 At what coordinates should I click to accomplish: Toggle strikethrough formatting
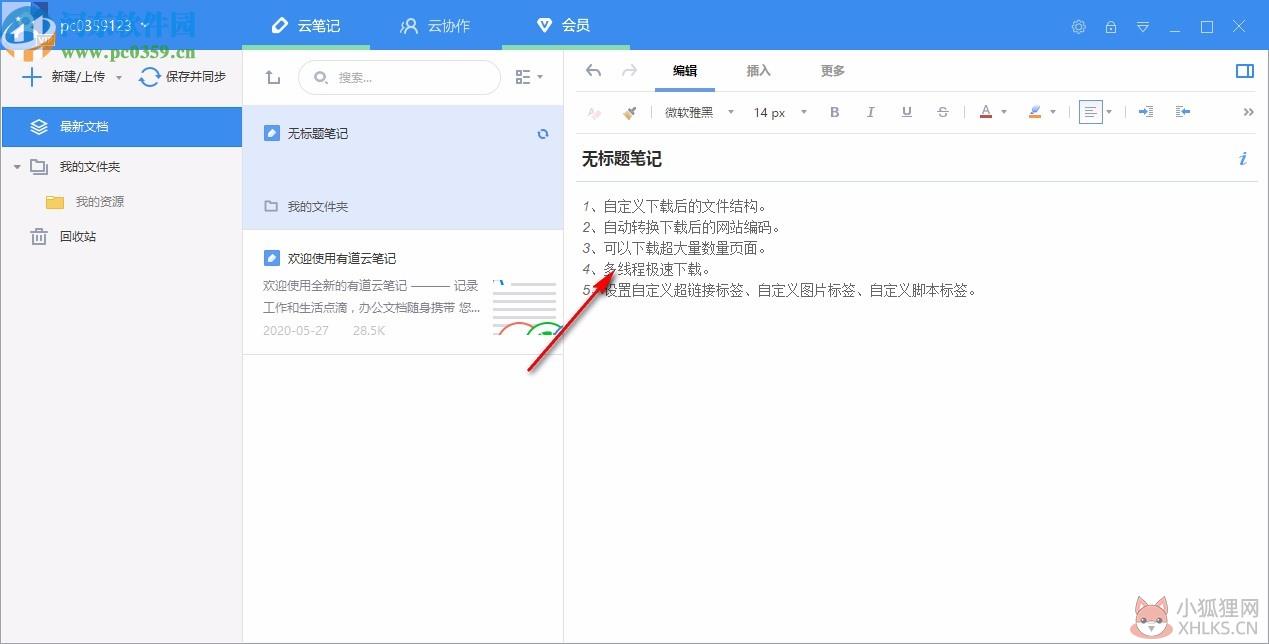tap(943, 113)
